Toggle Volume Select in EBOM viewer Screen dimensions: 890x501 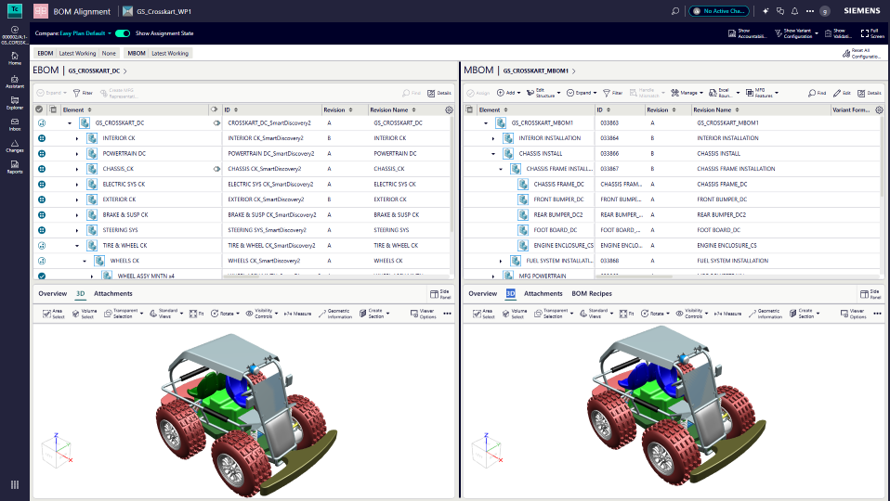84,314
